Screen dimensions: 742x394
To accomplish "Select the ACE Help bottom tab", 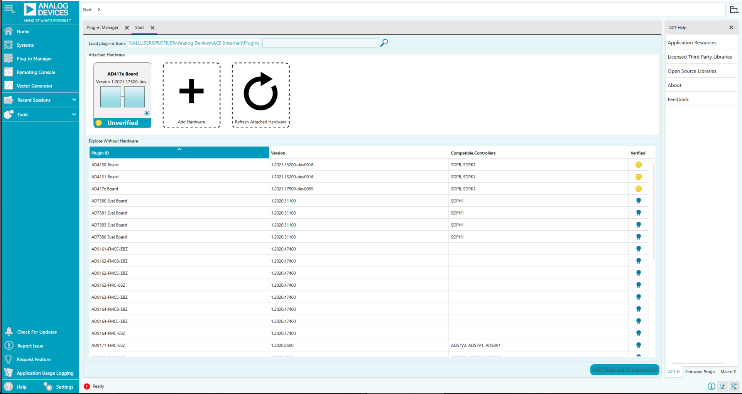I will point(674,372).
